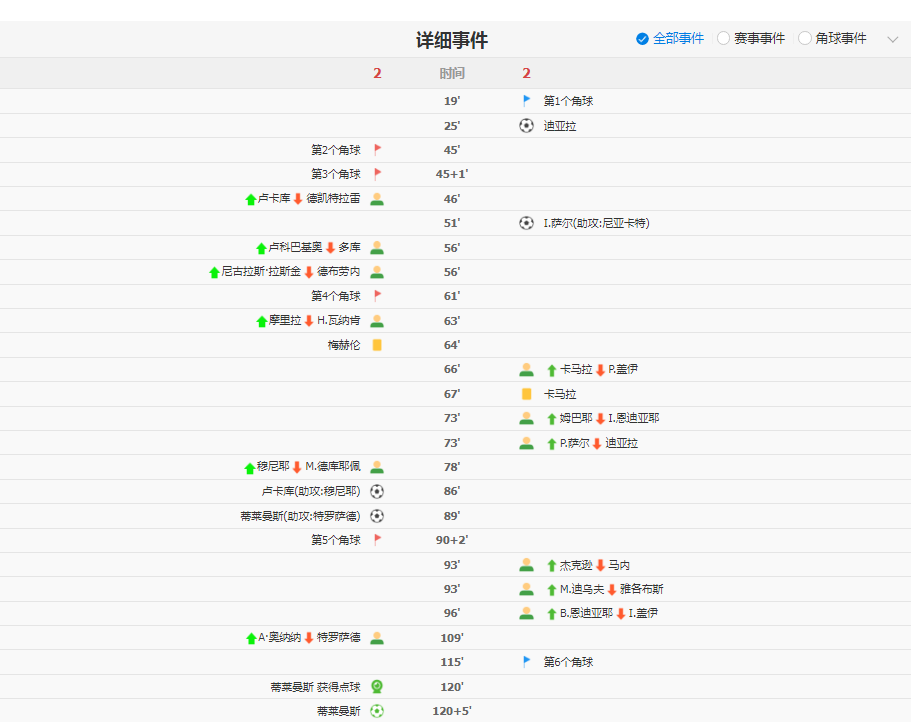
Task: Select the 角球事件 radio option
Action: coord(832,39)
